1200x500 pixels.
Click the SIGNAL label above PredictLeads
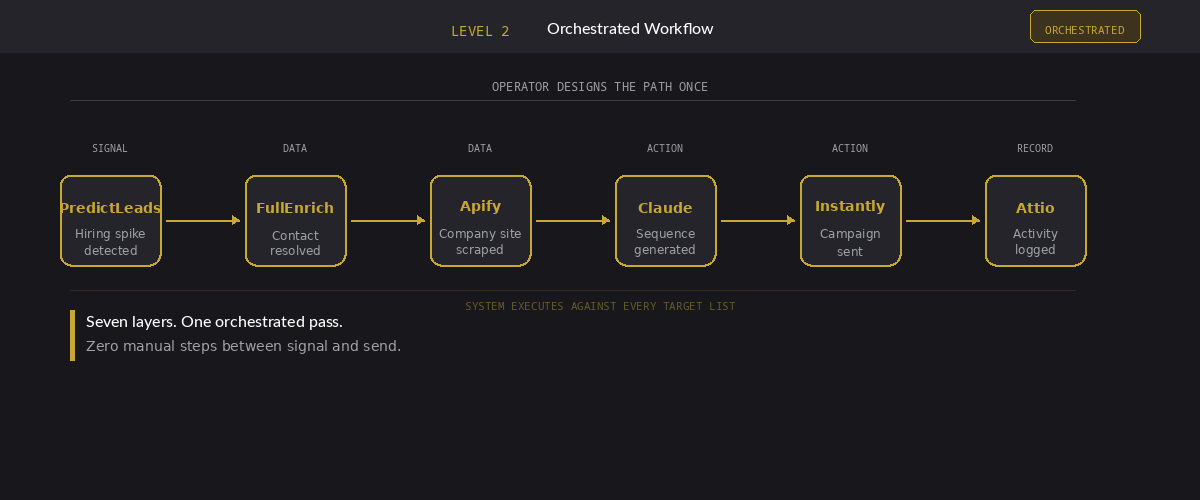(x=110, y=148)
